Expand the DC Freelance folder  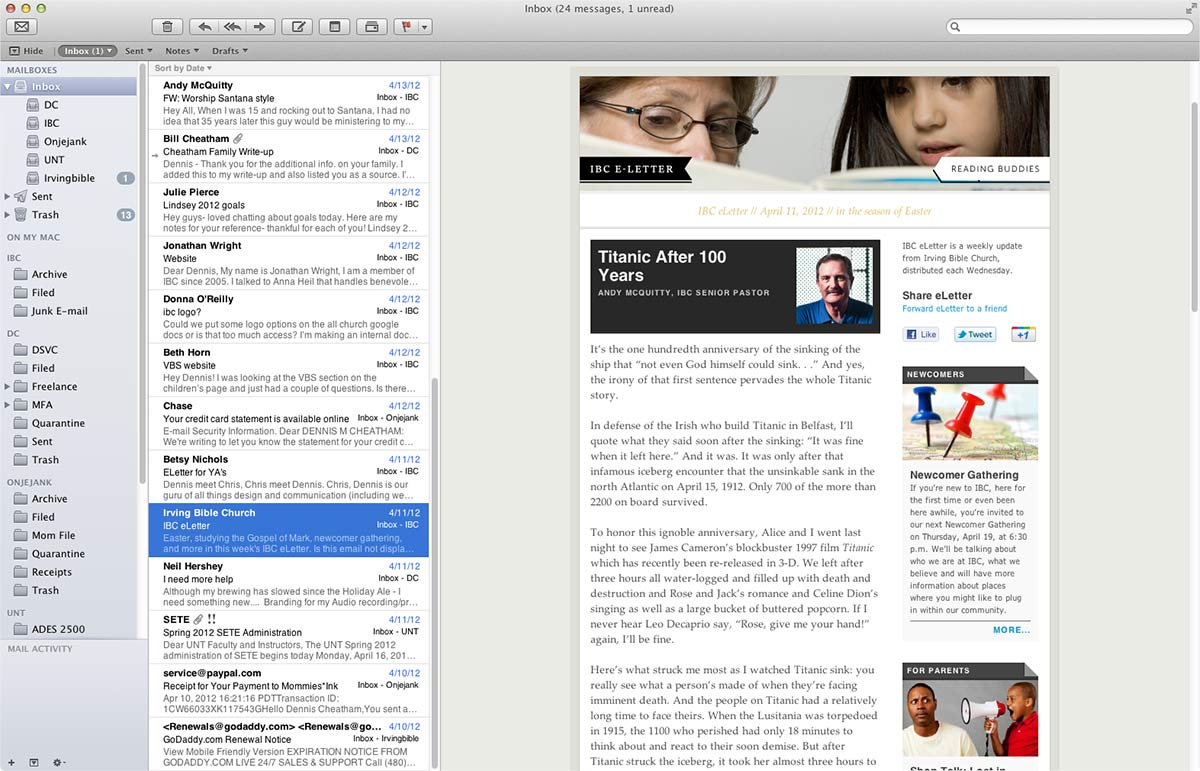[7, 386]
